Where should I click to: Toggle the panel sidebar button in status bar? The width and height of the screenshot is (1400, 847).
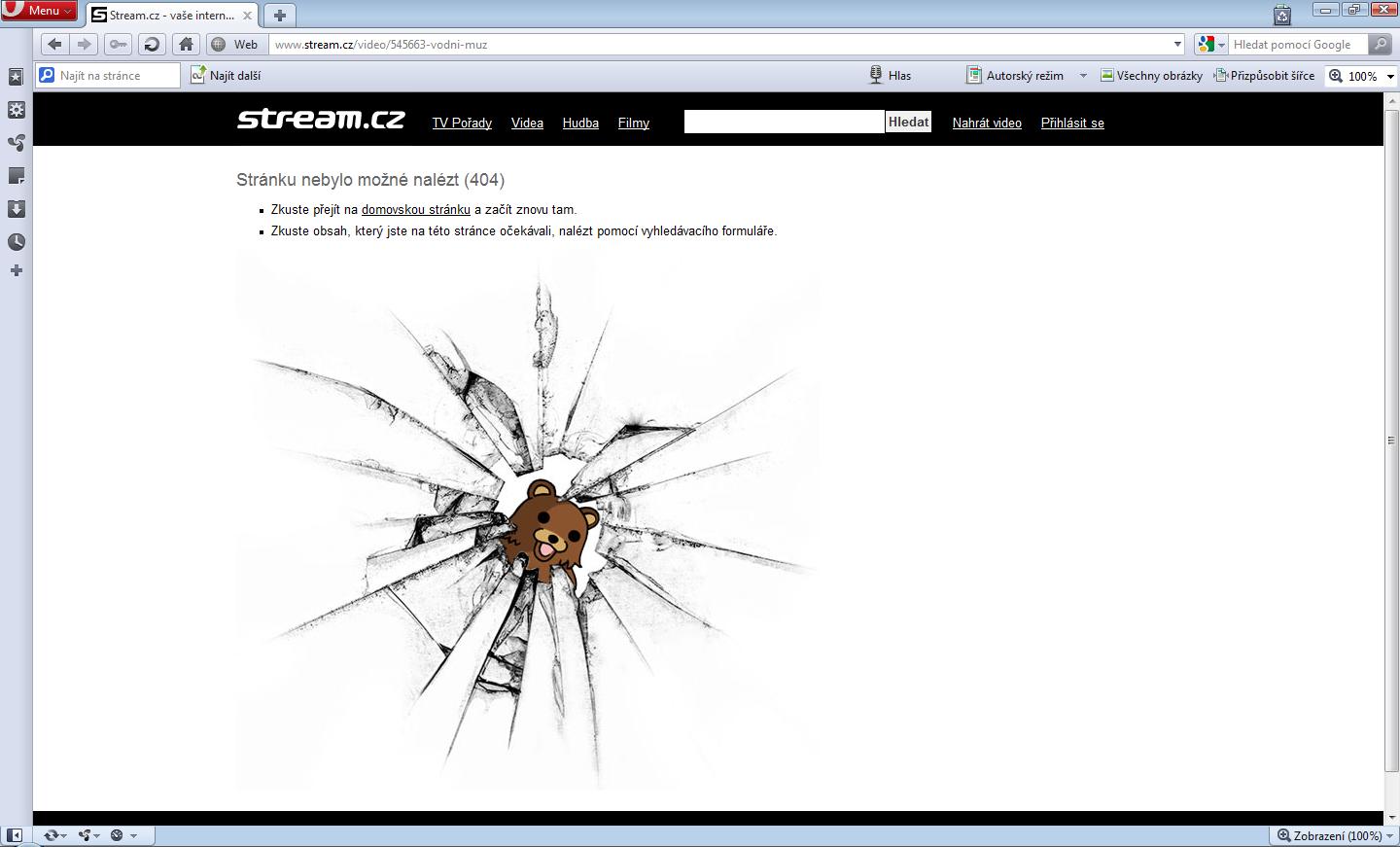click(x=15, y=835)
